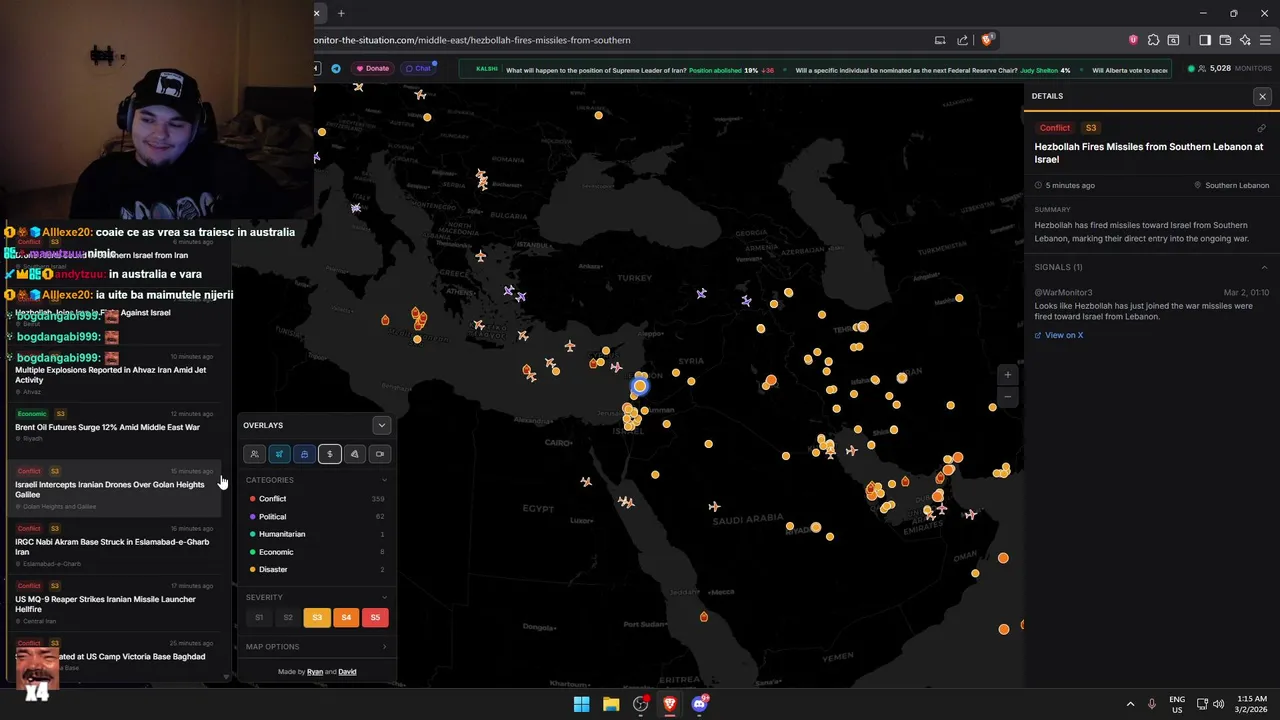Click the Brave Shields lion icon
Screen dimensions: 1280x720
tap(987, 40)
